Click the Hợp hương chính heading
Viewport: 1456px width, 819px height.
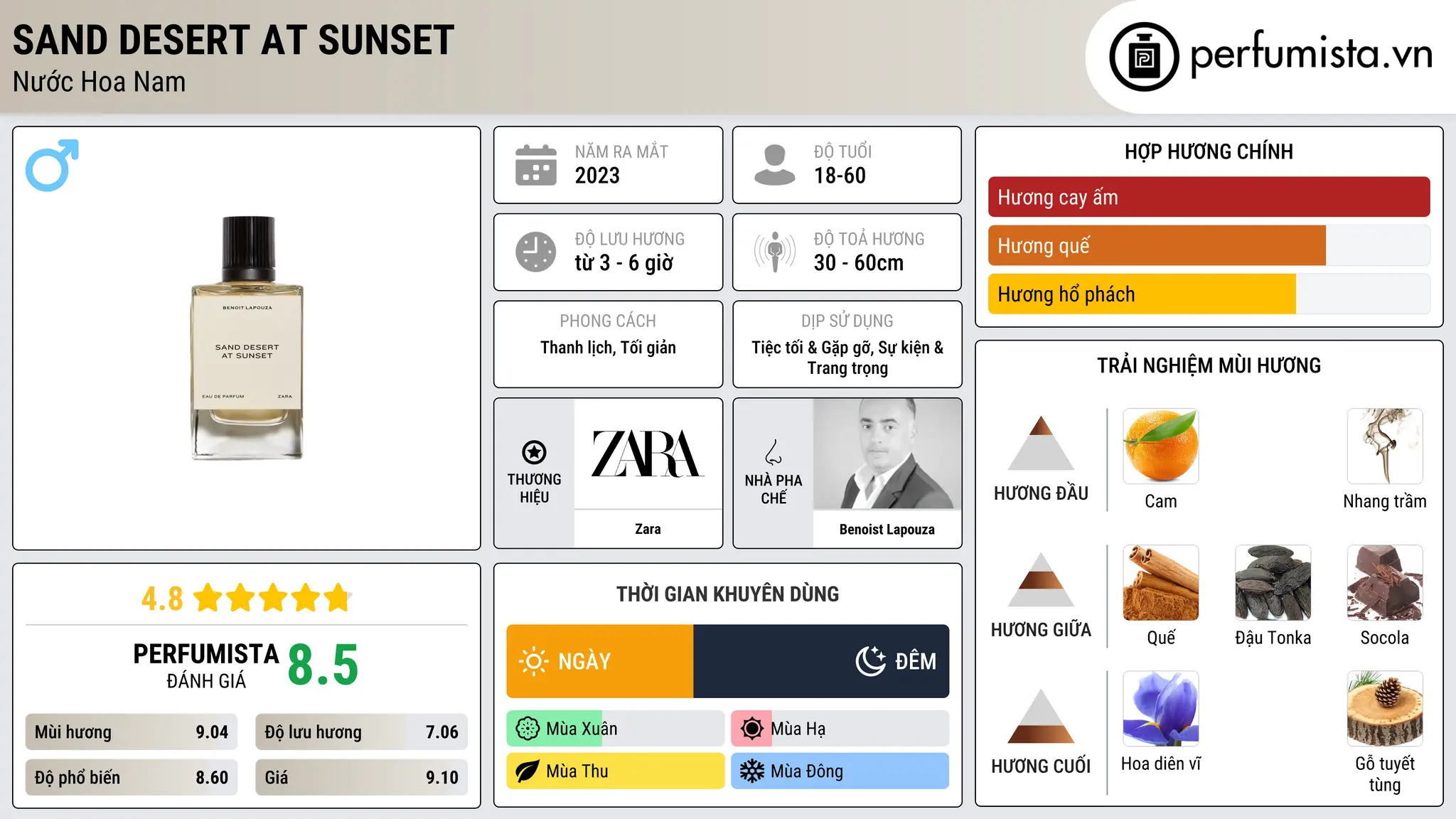[x=1209, y=151]
